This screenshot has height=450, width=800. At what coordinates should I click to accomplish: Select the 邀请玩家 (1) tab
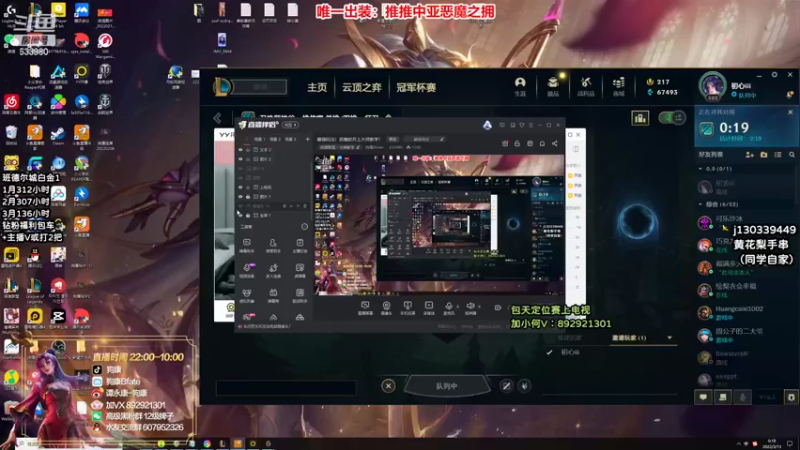[x=629, y=338]
